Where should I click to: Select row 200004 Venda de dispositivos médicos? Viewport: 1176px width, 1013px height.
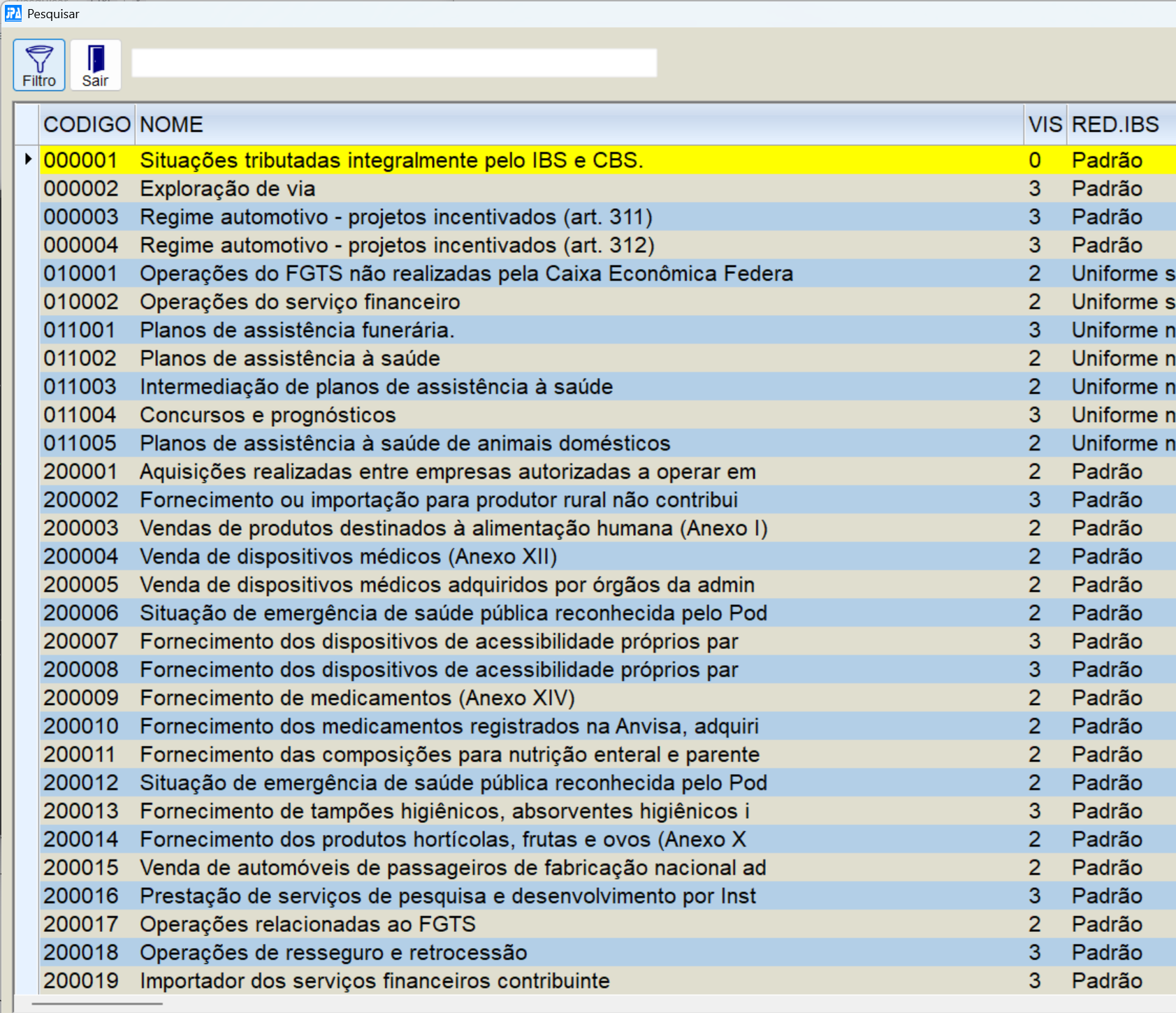click(348, 557)
